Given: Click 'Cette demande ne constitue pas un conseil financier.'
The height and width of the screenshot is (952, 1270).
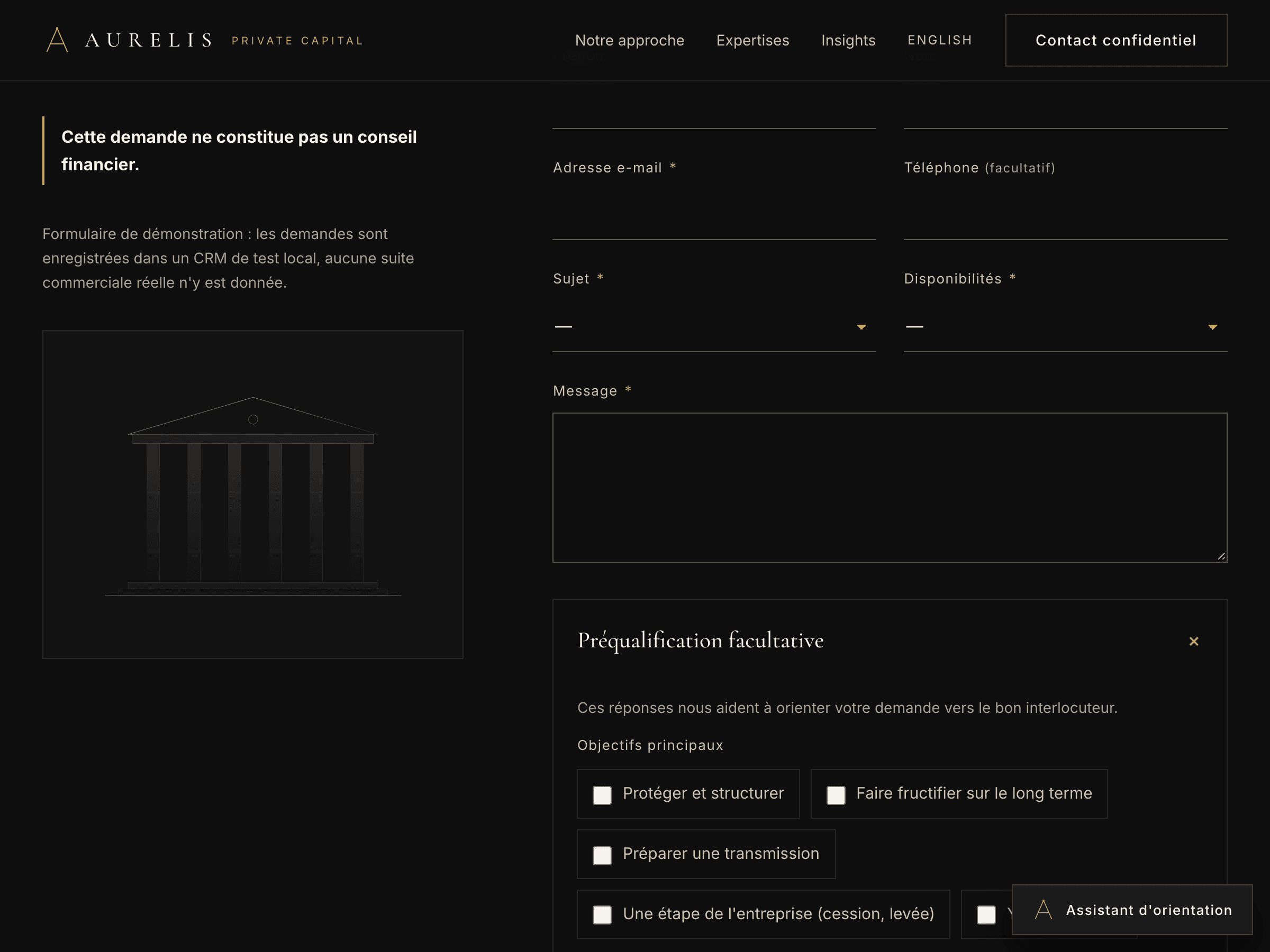Looking at the screenshot, I should (239, 150).
